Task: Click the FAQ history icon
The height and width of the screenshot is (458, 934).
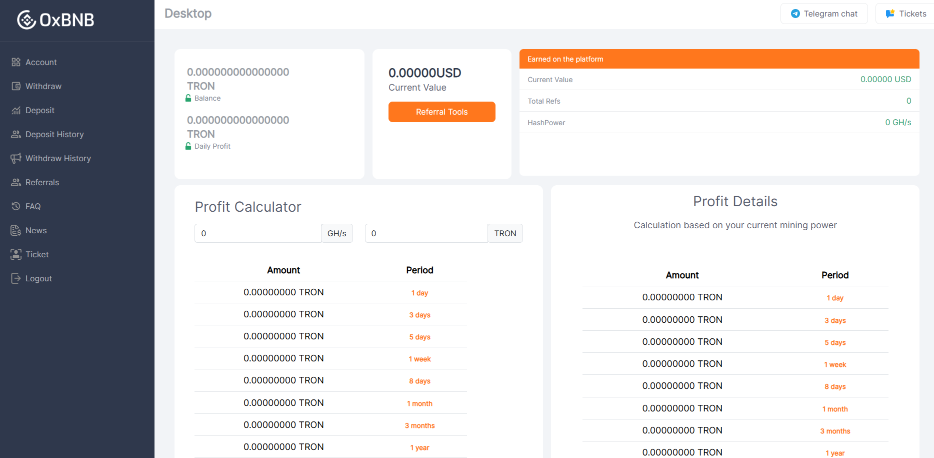Action: coord(16,206)
